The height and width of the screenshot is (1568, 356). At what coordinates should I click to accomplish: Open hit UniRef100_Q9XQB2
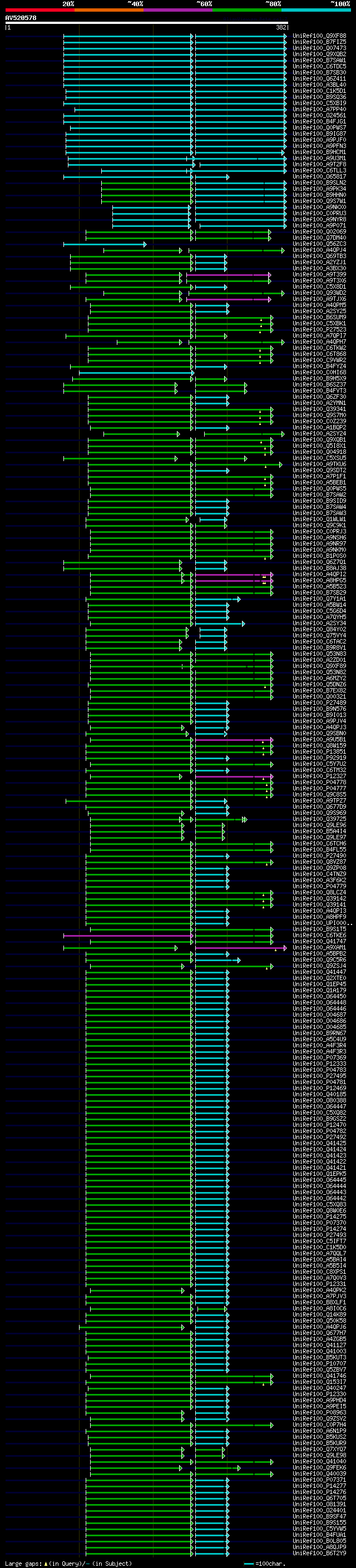click(x=319, y=54)
